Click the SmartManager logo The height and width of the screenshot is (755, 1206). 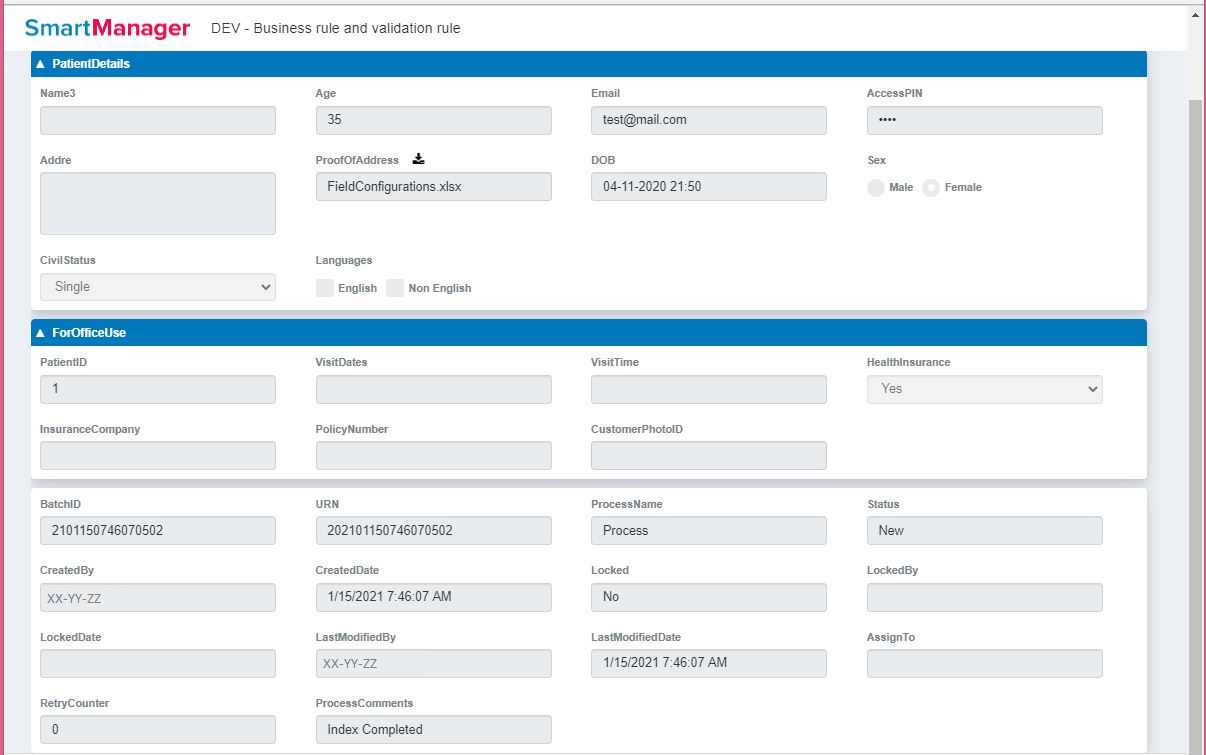108,28
